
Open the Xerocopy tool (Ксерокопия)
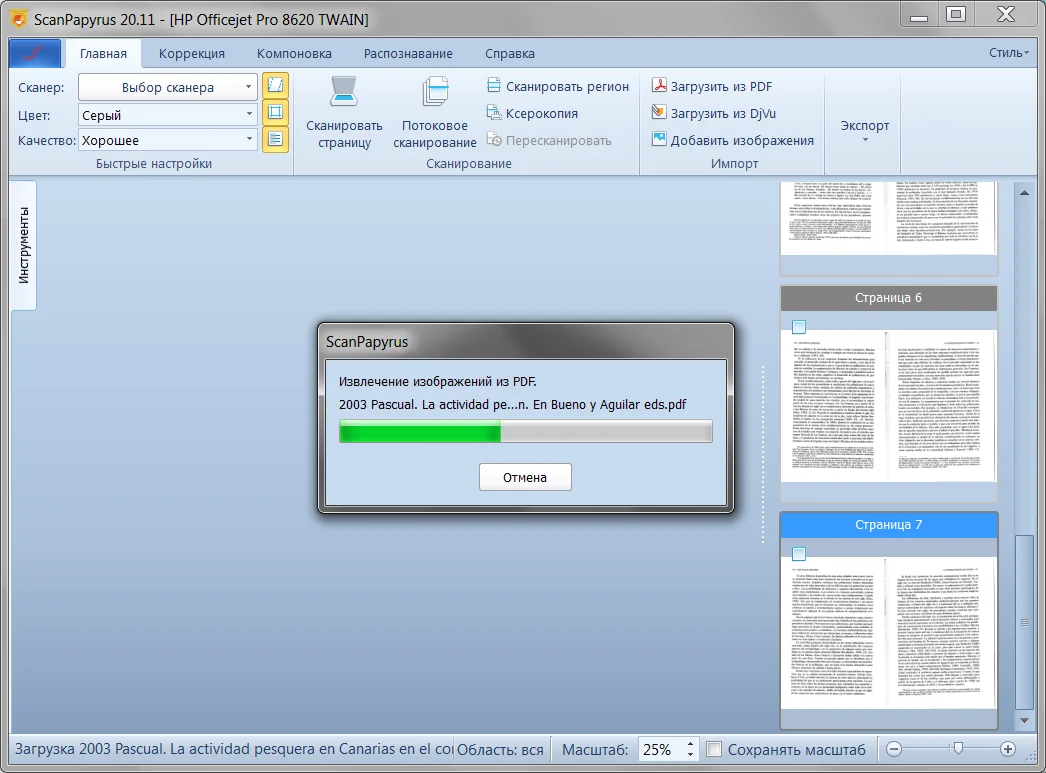tap(532, 114)
